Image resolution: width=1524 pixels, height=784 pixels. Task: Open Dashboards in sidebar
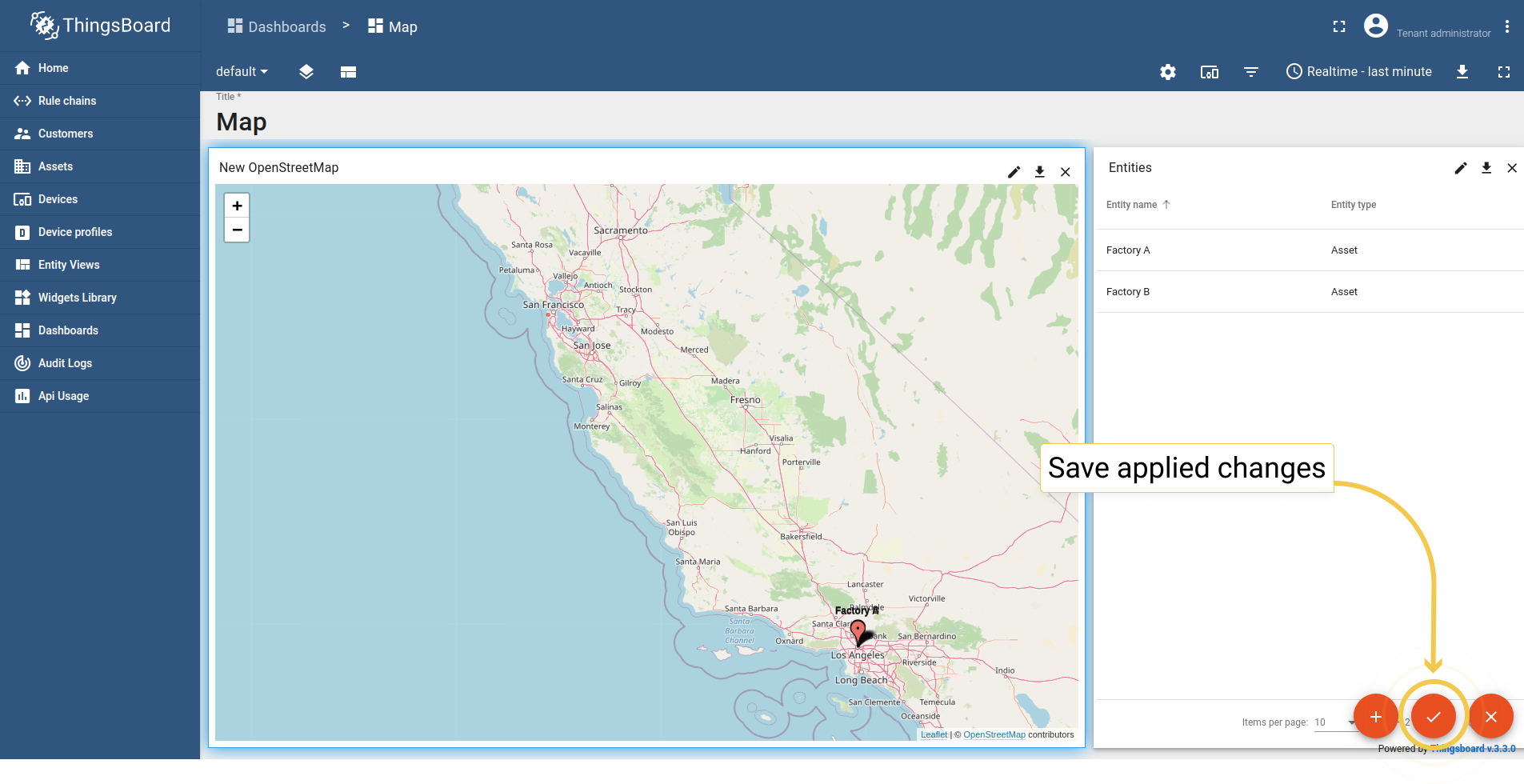(x=100, y=330)
